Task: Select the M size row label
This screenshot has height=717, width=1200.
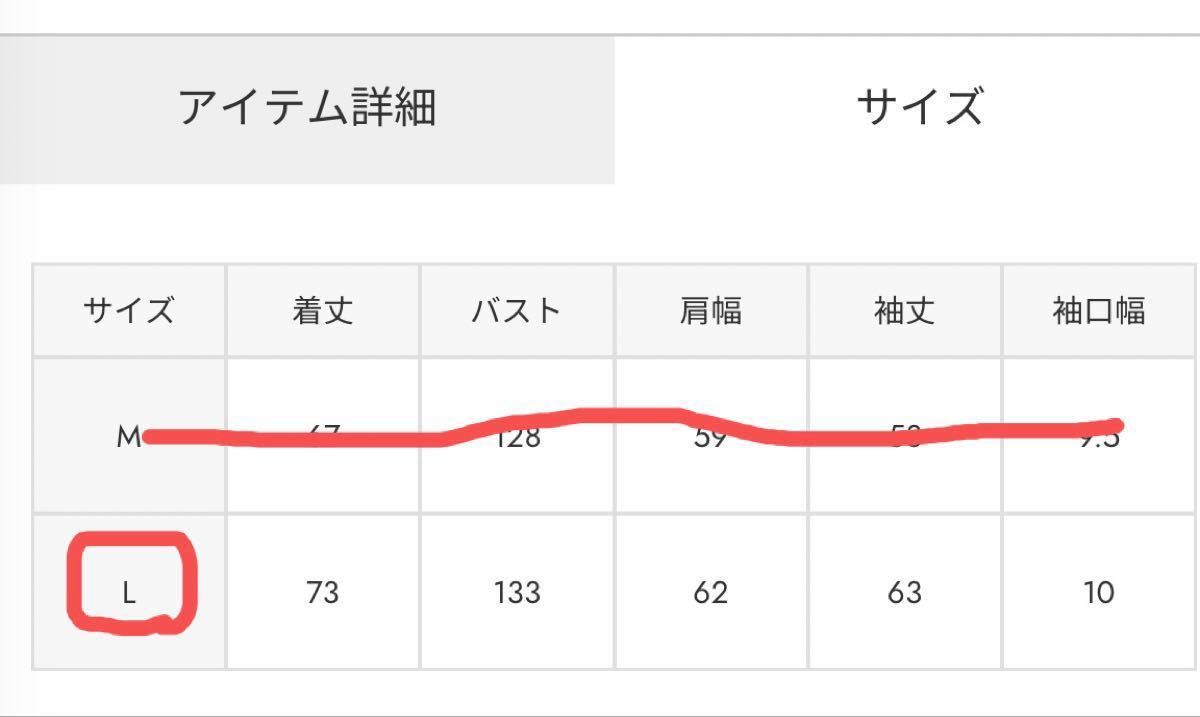Action: (129, 436)
